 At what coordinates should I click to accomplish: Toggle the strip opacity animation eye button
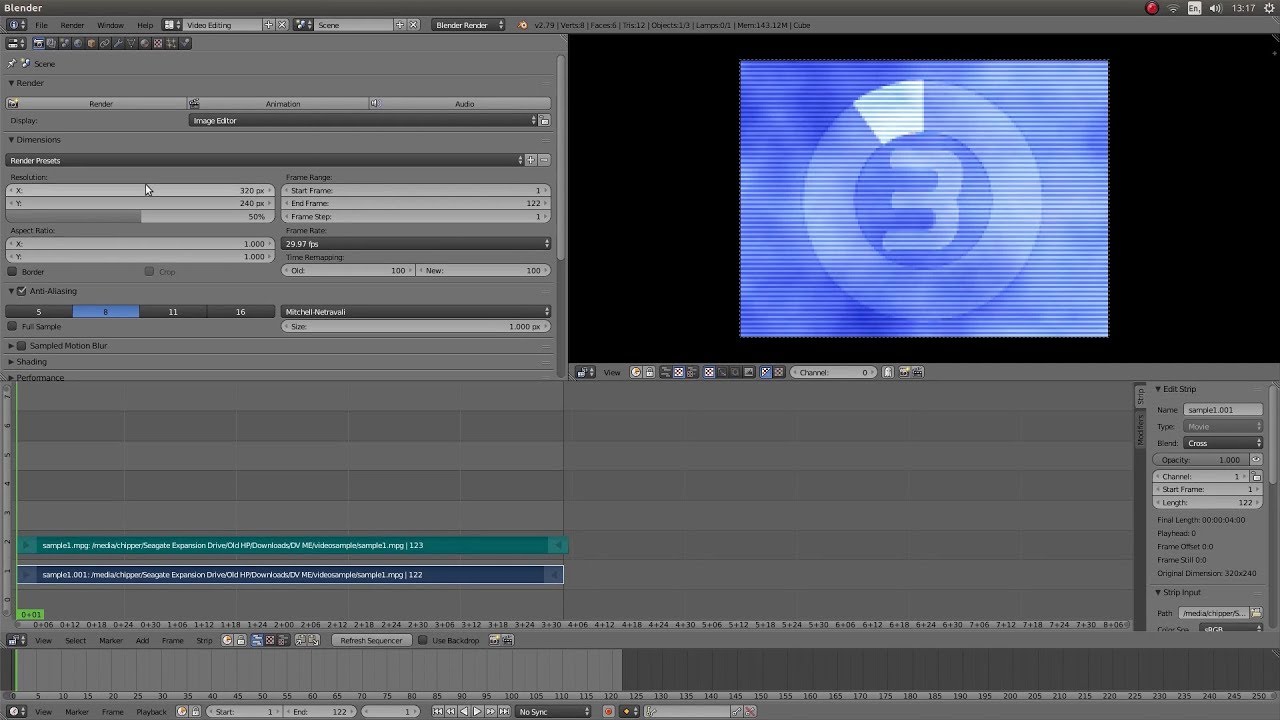click(x=1256, y=460)
